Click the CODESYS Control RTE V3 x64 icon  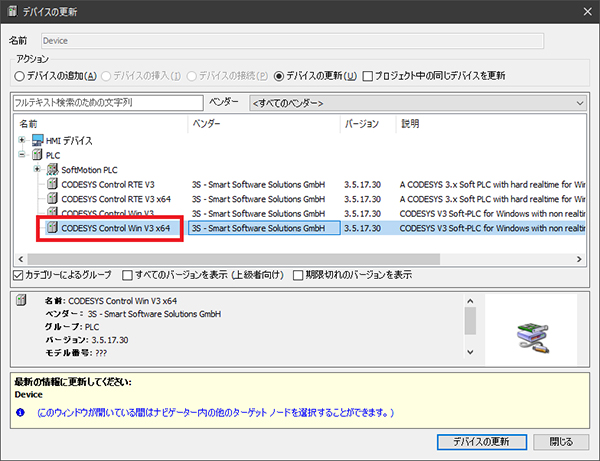(52, 199)
